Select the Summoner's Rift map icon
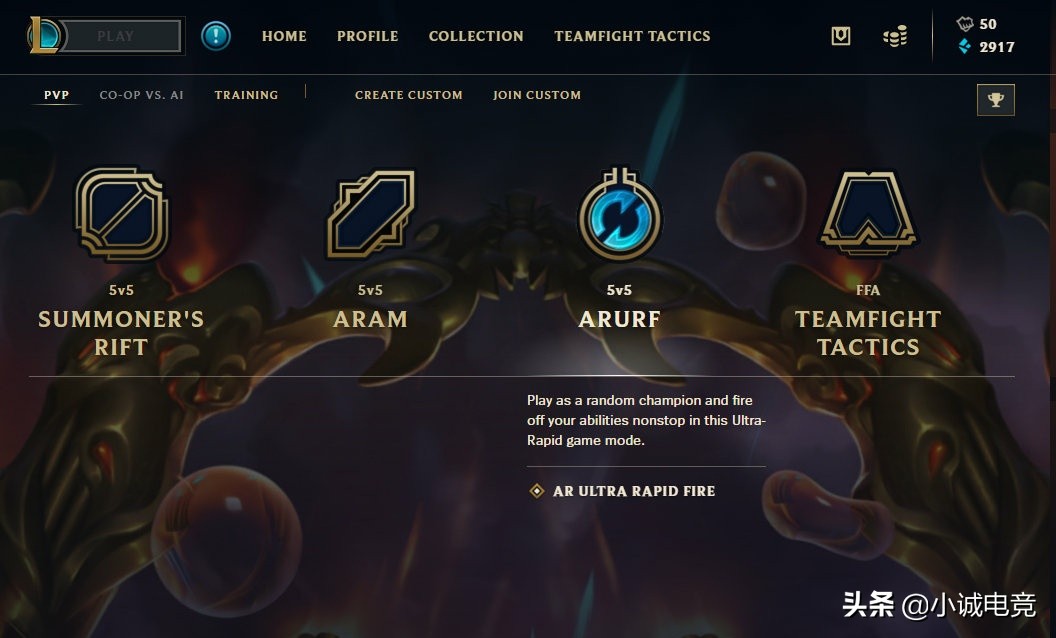Viewport: 1056px width, 638px height. tap(122, 214)
